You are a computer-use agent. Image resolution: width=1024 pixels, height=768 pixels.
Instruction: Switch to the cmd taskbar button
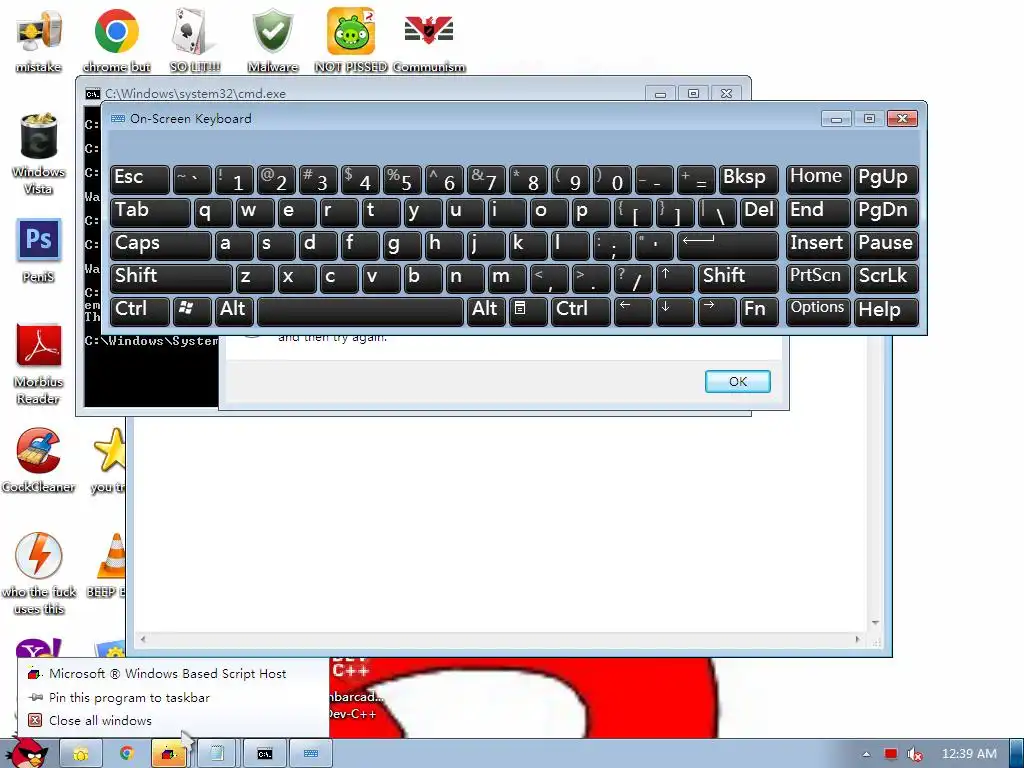tap(264, 754)
